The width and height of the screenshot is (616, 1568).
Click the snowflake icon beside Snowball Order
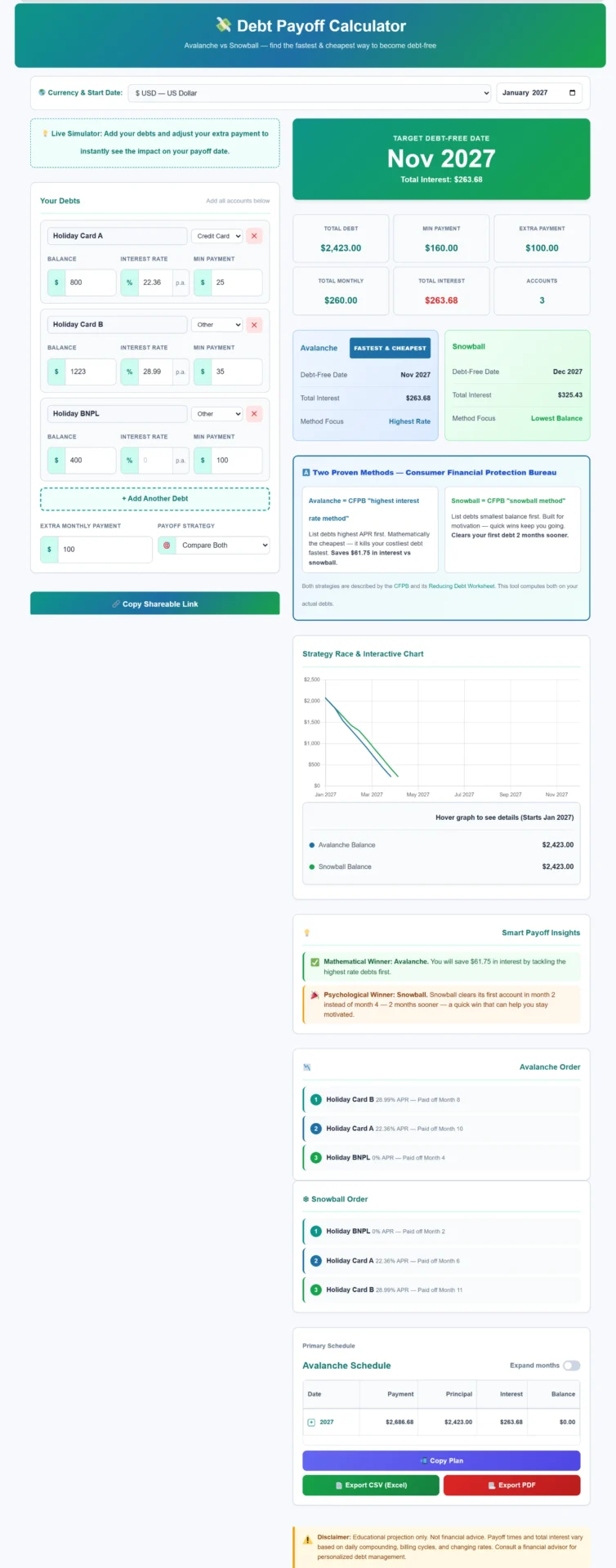pos(306,1199)
